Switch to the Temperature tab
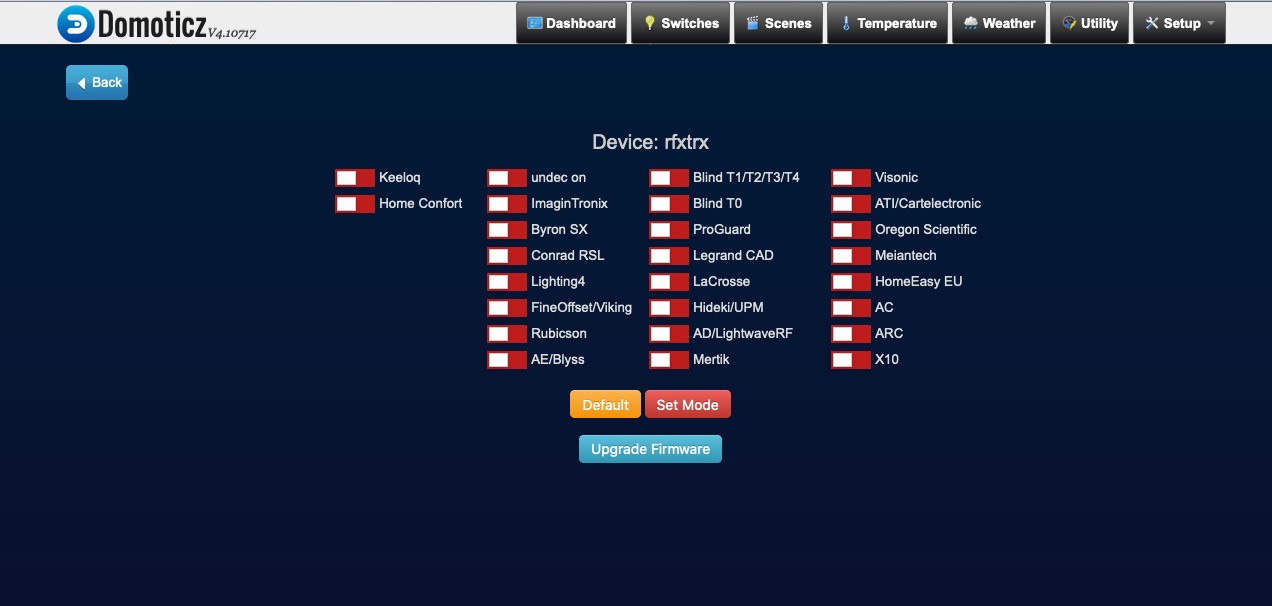 pyautogui.click(x=887, y=23)
